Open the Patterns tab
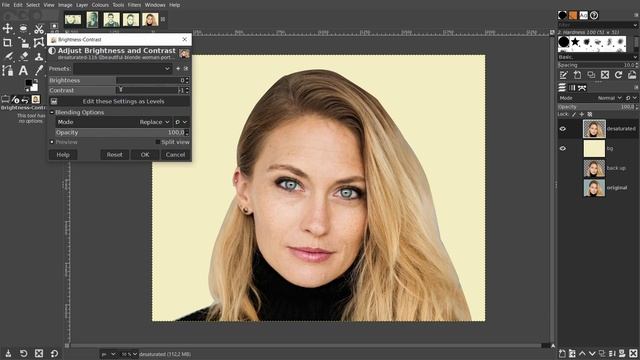 point(573,16)
